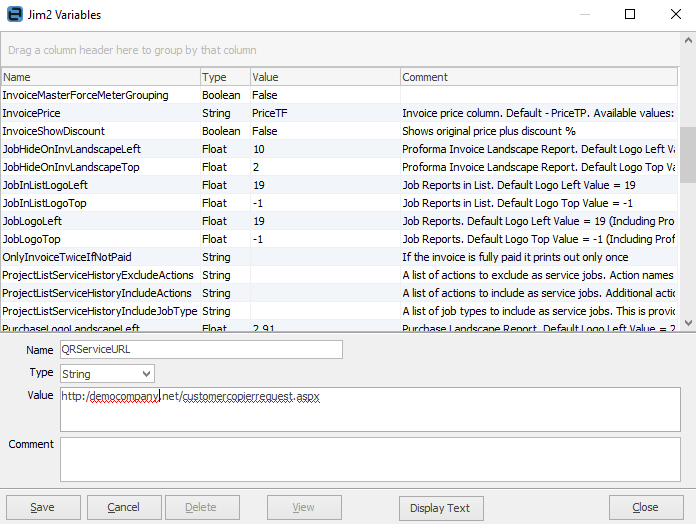Viewport: 696px width, 524px height.
Task: Select the JobLogoLeft variable row
Action: pyautogui.click(x=100, y=221)
